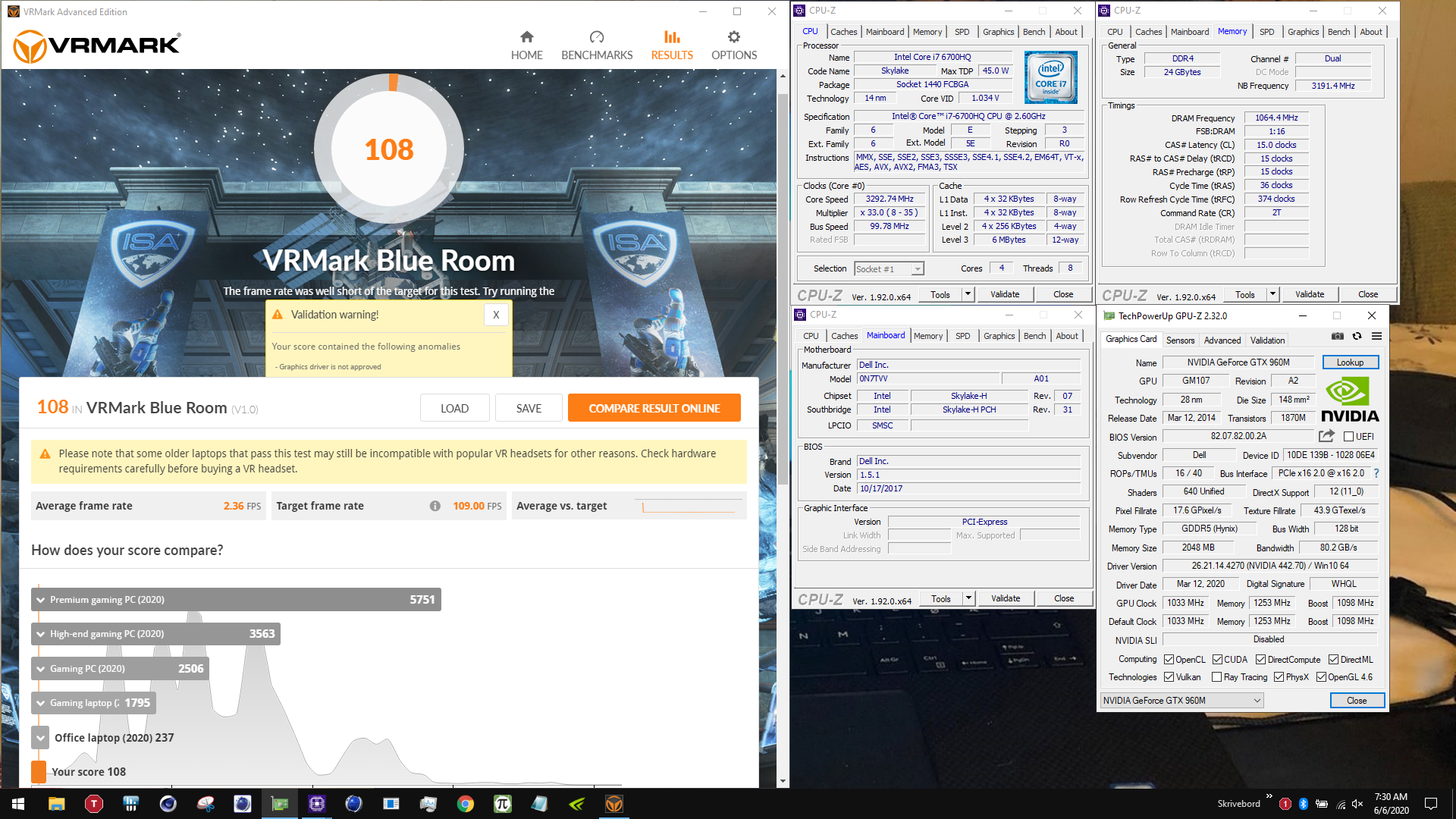The height and width of the screenshot is (819, 1456).
Task: Open the VRMark orange taskbar icon
Action: (614, 804)
